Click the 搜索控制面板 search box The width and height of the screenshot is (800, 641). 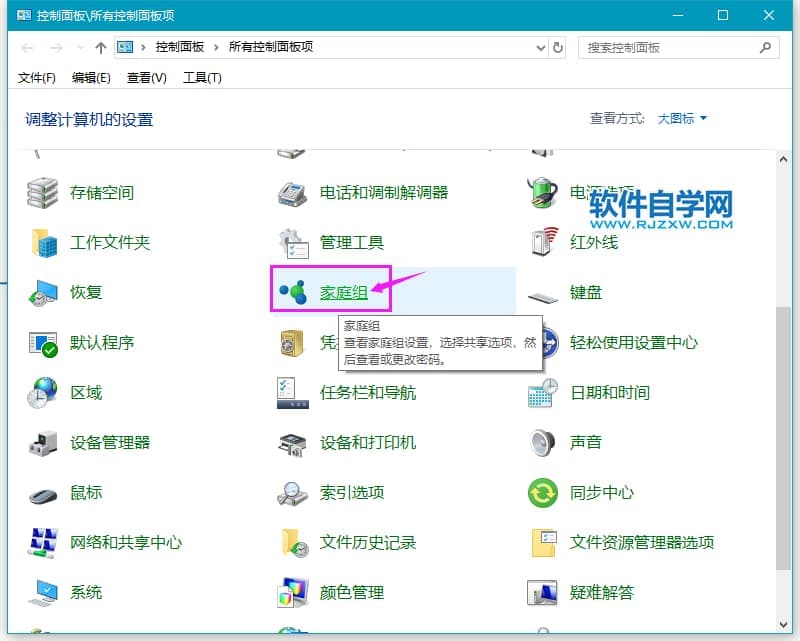[670, 47]
